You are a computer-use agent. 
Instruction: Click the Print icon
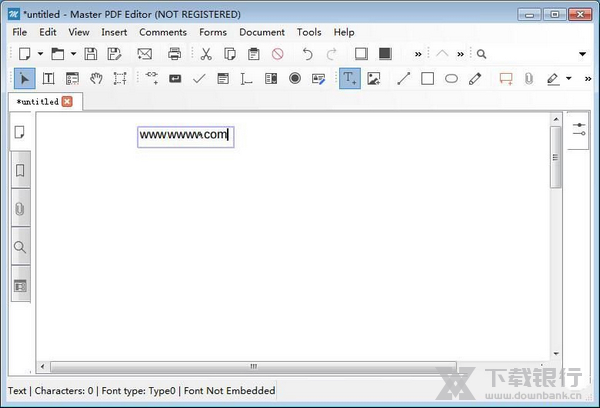coord(175,54)
